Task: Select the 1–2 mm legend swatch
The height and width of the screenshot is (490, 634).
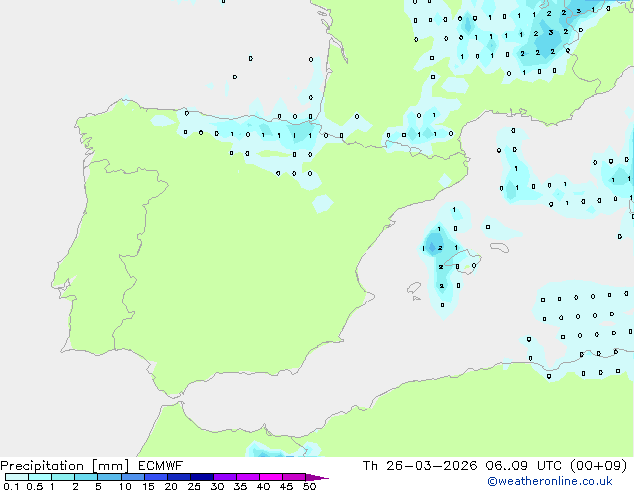Action: pos(63,477)
